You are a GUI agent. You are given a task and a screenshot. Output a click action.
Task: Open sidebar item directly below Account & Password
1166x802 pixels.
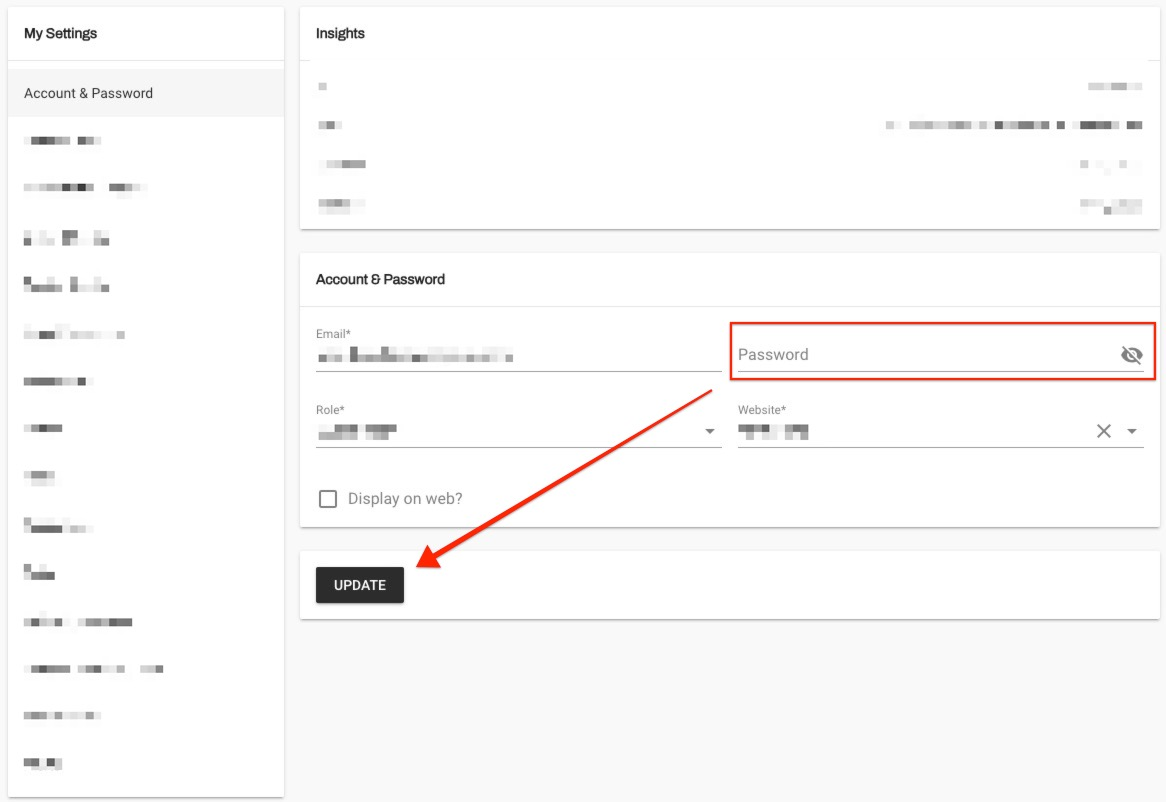[x=63, y=141]
